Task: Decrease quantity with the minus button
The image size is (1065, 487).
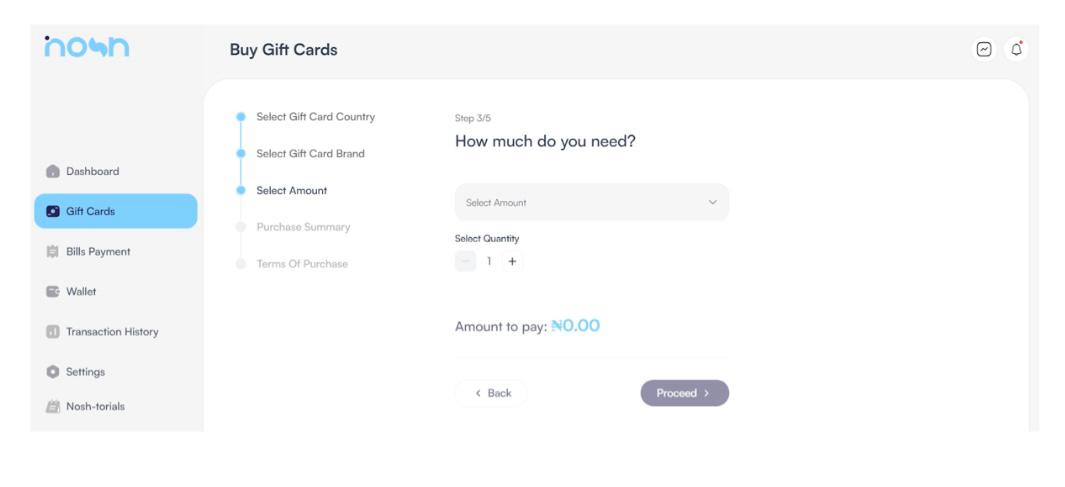Action: (465, 261)
